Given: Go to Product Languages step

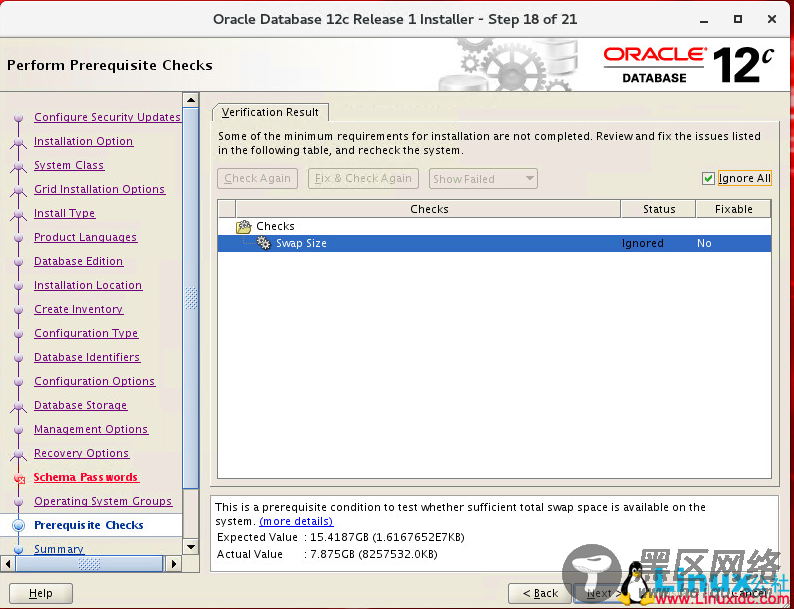Looking at the screenshot, I should coord(86,237).
